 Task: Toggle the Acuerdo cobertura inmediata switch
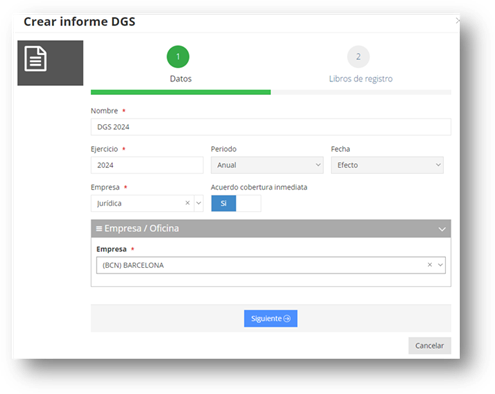point(236,203)
